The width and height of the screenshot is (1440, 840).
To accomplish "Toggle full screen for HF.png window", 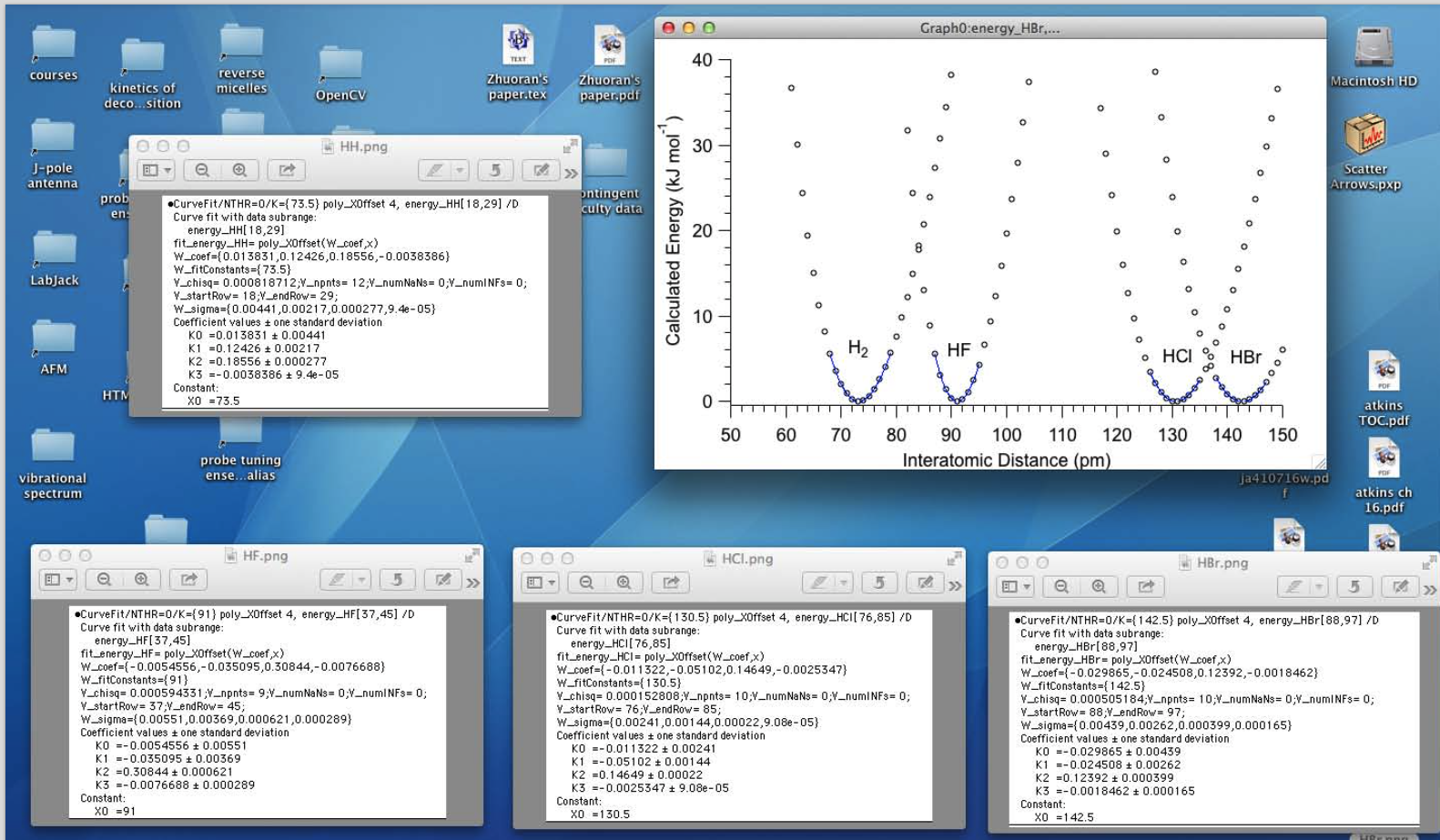I will [472, 556].
